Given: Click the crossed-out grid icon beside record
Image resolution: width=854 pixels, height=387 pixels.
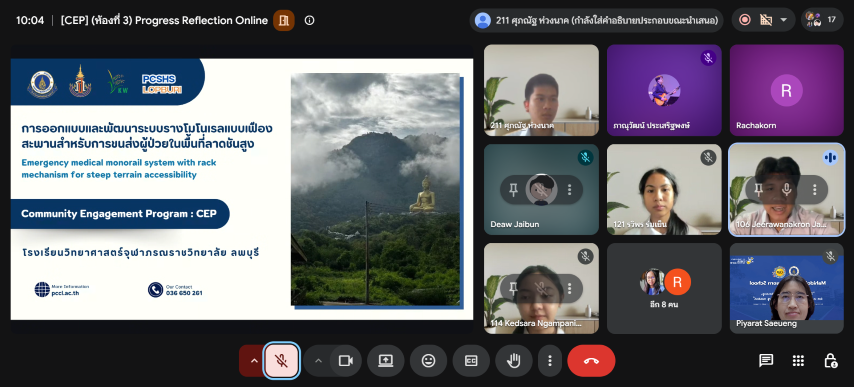Looking at the screenshot, I should coord(766,20).
